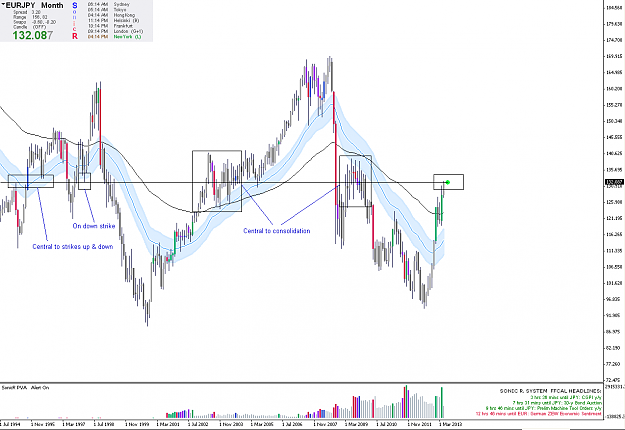Click the Helsinki session time row

(x=113, y=20)
